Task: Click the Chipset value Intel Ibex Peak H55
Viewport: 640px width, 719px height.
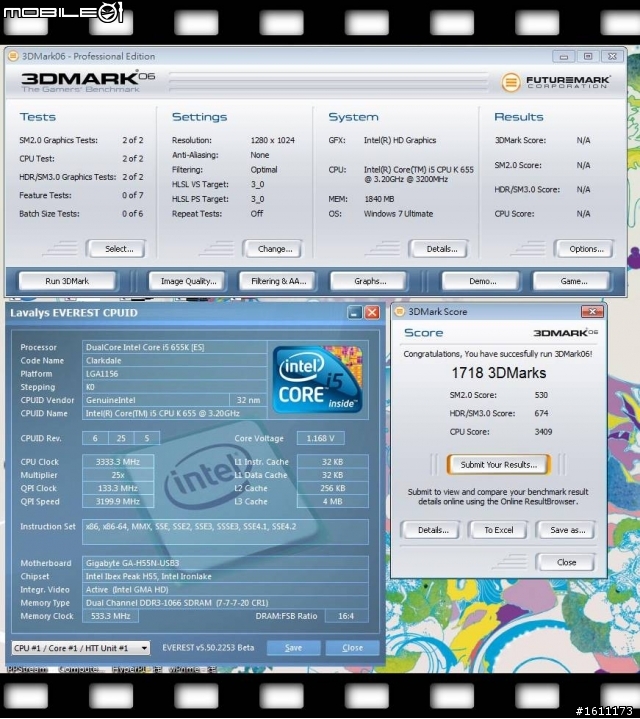Action: 225,576
